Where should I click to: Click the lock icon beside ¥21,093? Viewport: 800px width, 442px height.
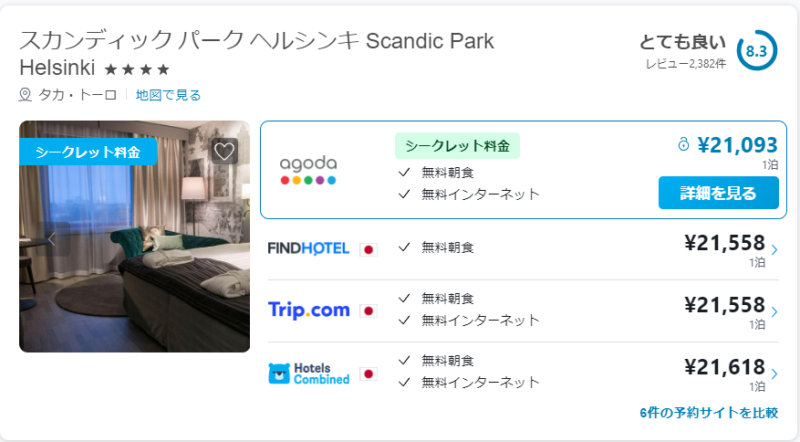(683, 145)
